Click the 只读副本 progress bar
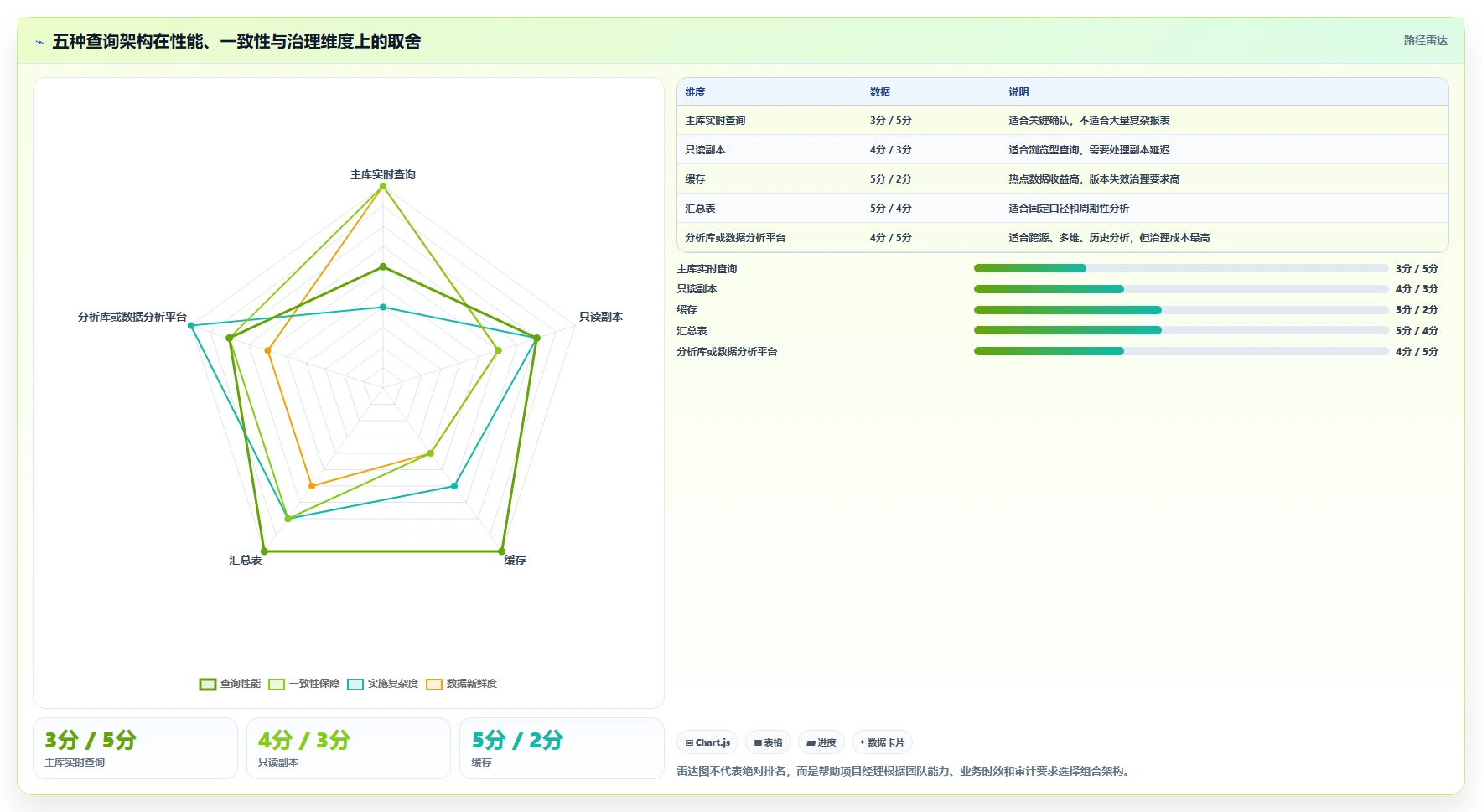 [x=1181, y=289]
